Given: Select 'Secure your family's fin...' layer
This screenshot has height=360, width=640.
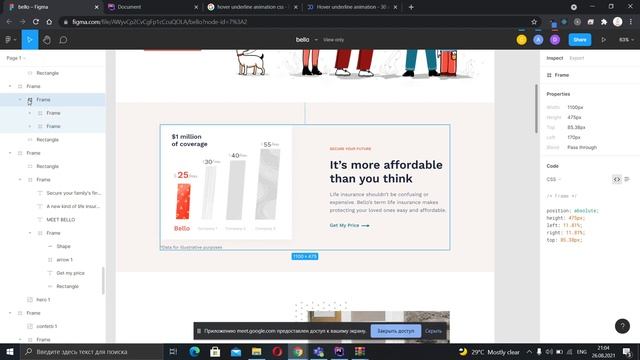Looking at the screenshot, I should (74, 193).
